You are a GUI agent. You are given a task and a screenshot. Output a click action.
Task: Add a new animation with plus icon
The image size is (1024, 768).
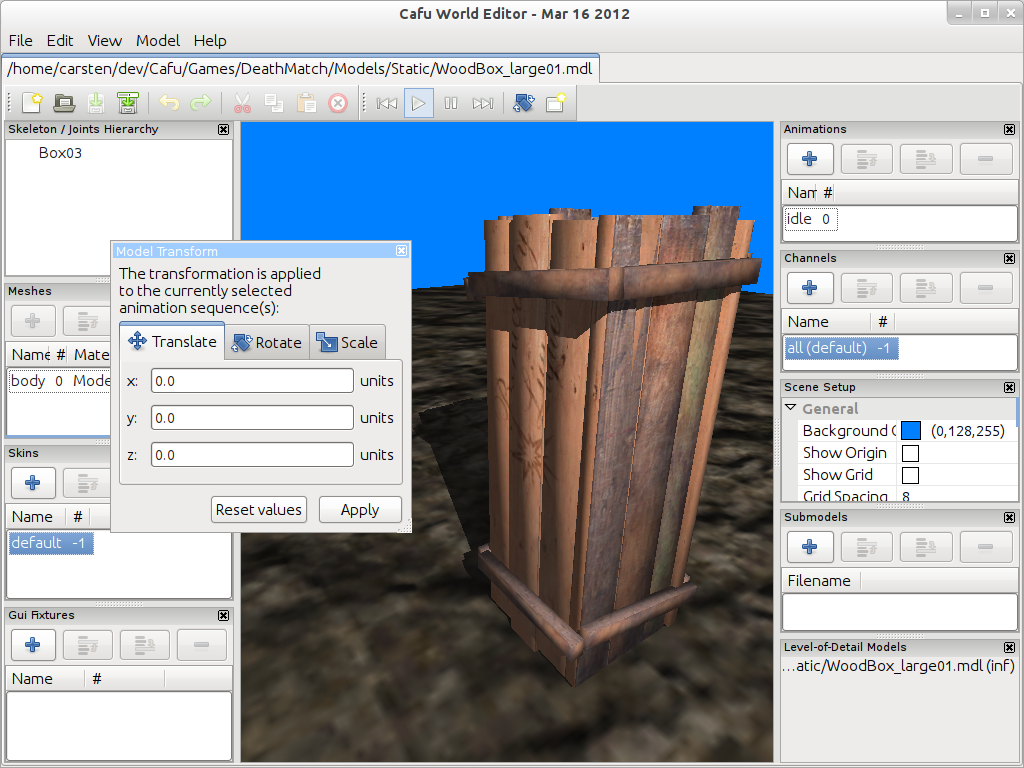click(810, 159)
